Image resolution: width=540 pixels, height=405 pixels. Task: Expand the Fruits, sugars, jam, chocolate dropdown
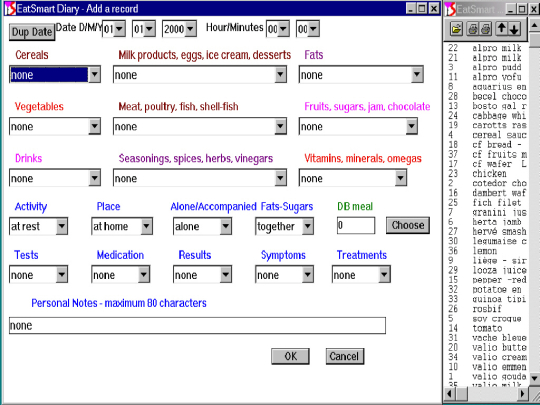click(411, 126)
